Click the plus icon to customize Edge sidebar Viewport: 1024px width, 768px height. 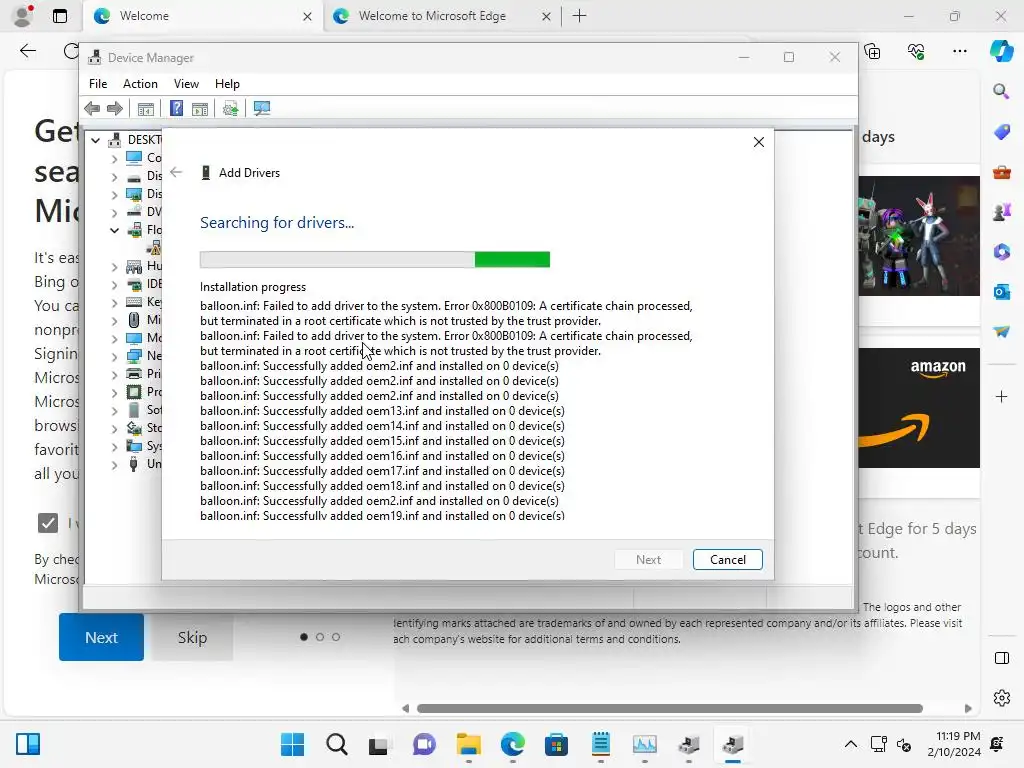(x=1001, y=396)
